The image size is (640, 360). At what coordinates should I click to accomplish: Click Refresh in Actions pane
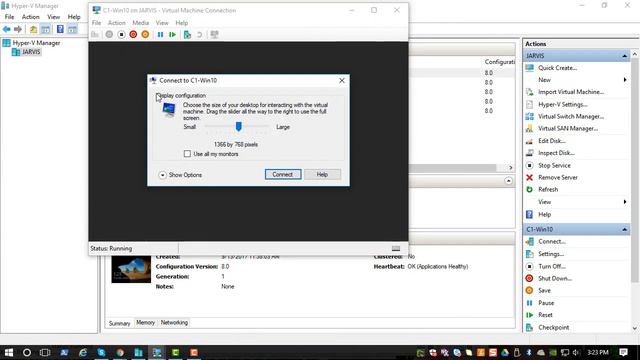pos(548,189)
